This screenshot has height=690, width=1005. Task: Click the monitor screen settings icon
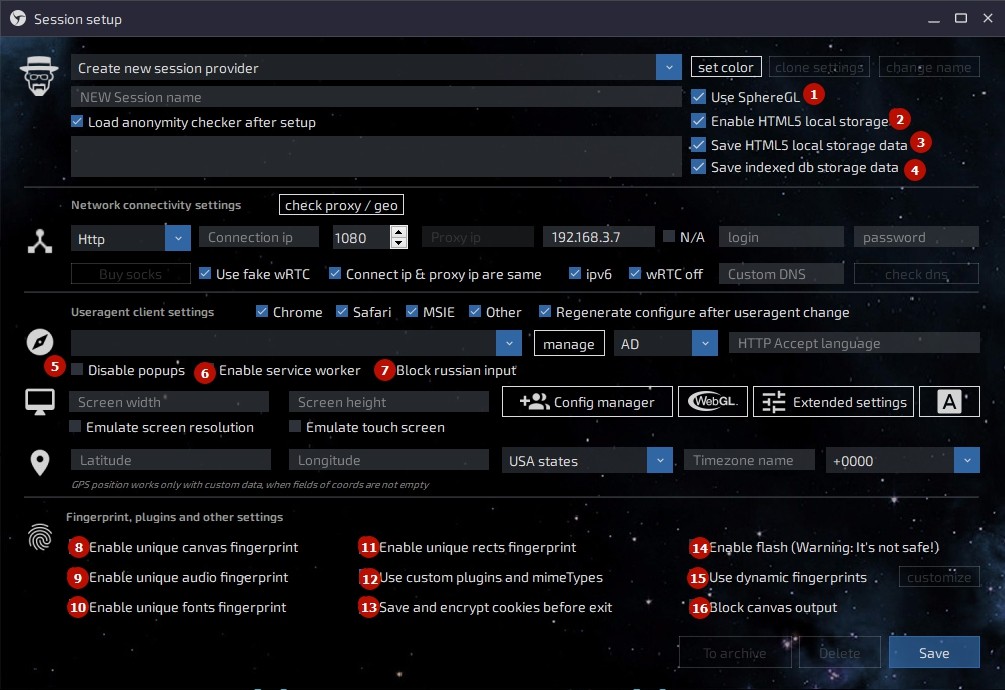[x=39, y=402]
